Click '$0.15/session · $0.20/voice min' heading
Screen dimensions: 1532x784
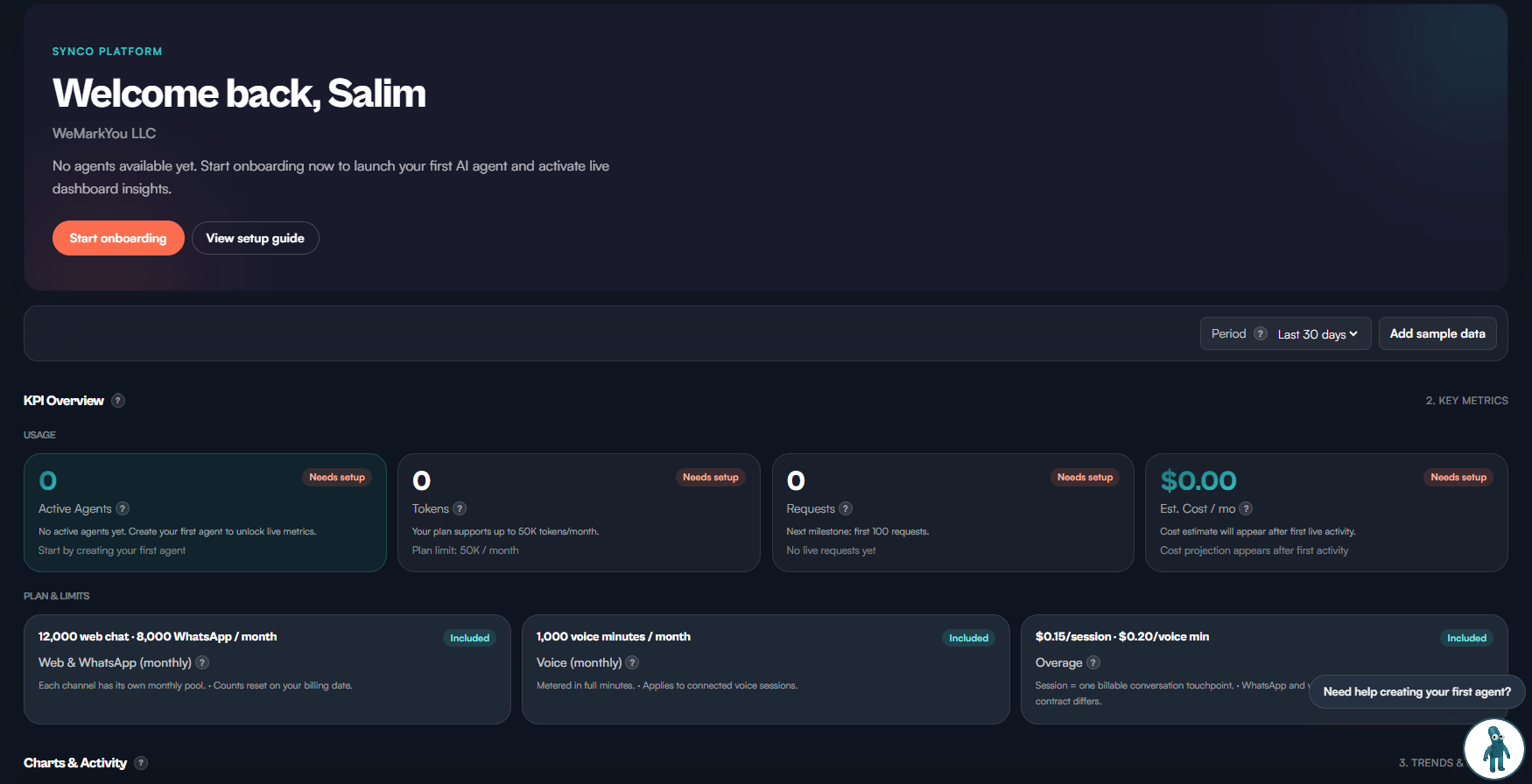click(x=1122, y=636)
